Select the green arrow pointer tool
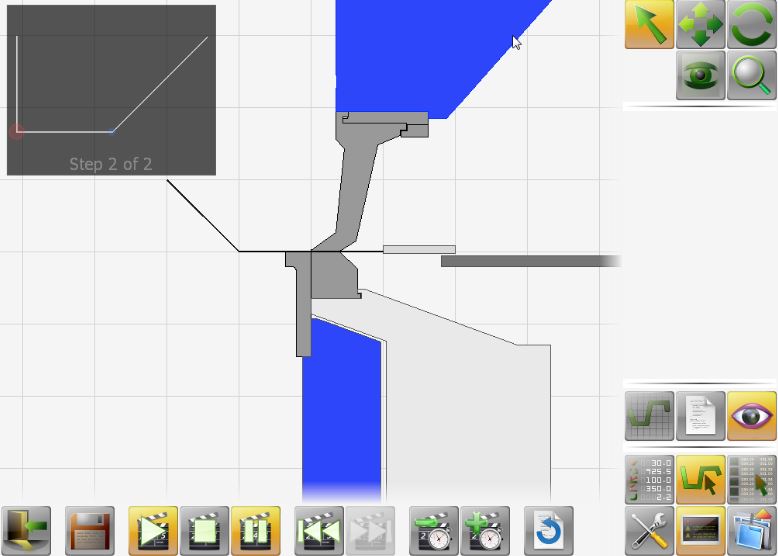 point(649,24)
